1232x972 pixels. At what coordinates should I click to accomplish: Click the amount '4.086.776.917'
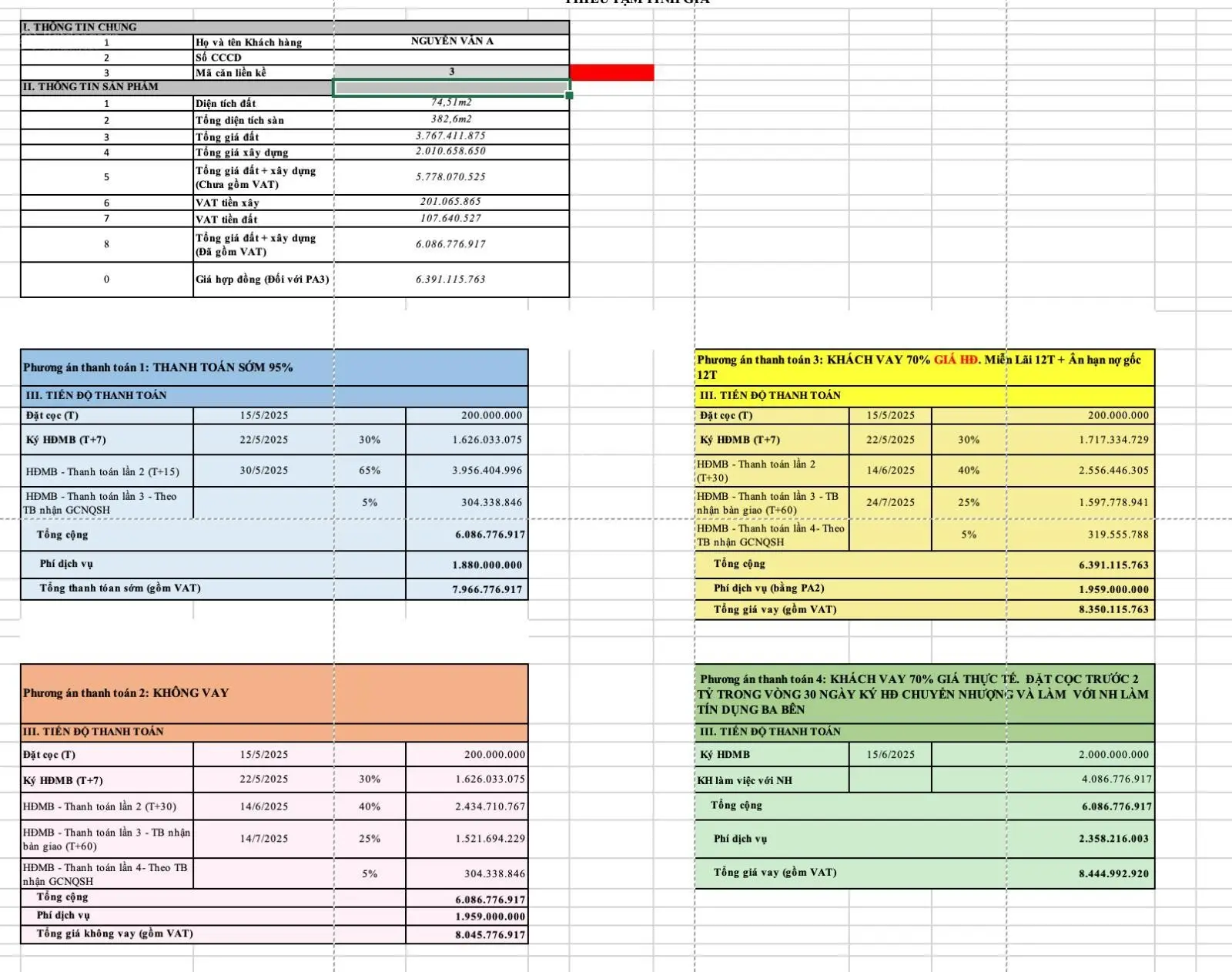click(1080, 779)
